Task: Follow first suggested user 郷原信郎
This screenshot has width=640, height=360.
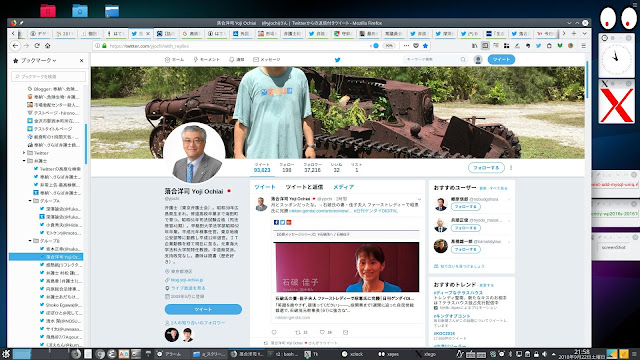Action: point(466,207)
